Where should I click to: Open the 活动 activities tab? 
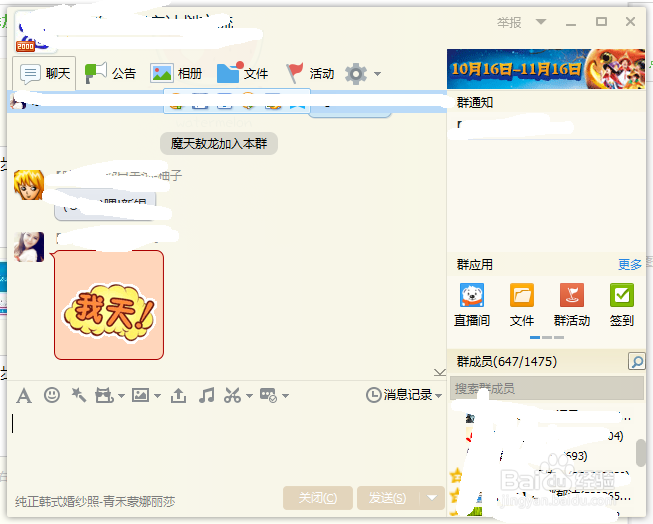click(x=310, y=74)
